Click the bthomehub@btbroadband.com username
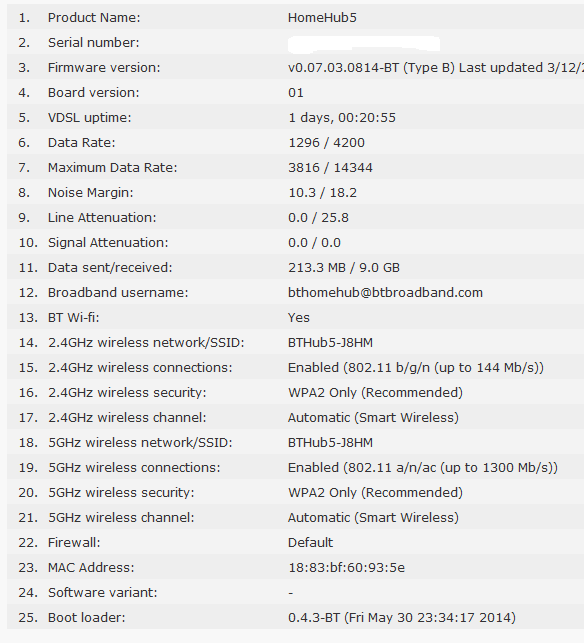This screenshot has height=643, width=584. tap(385, 293)
